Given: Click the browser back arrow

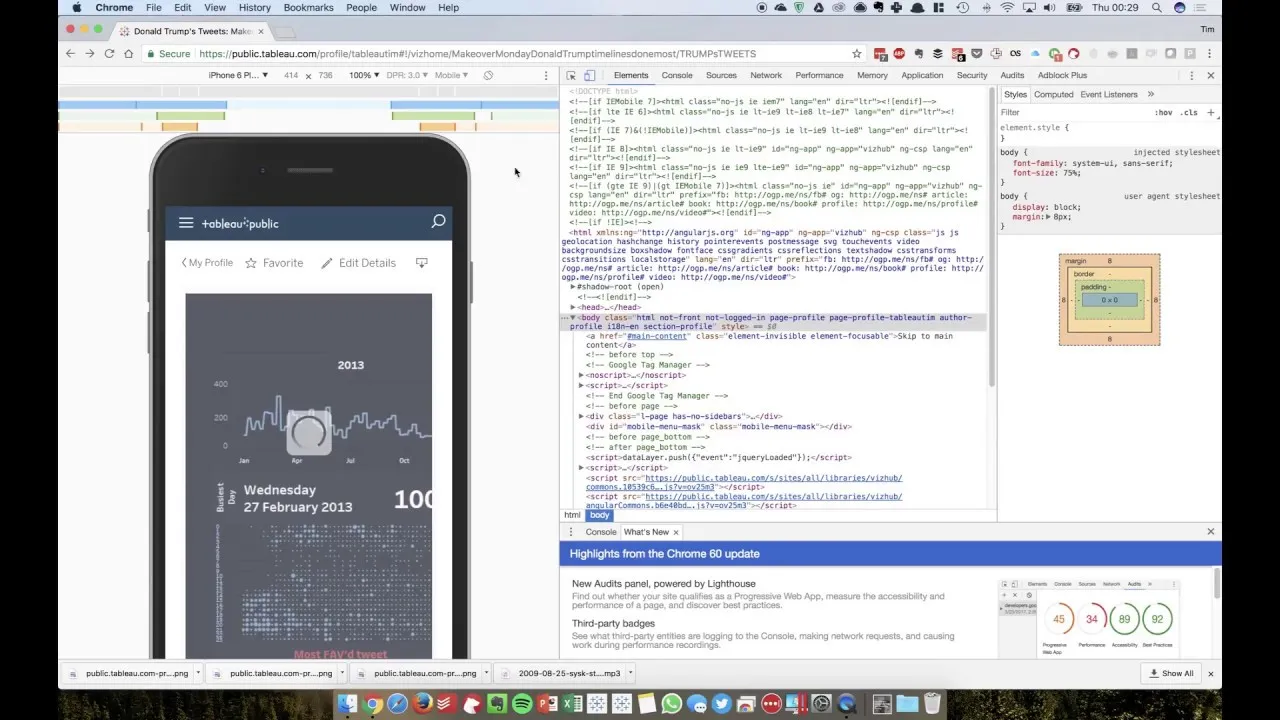Looking at the screenshot, I should click(70, 54).
